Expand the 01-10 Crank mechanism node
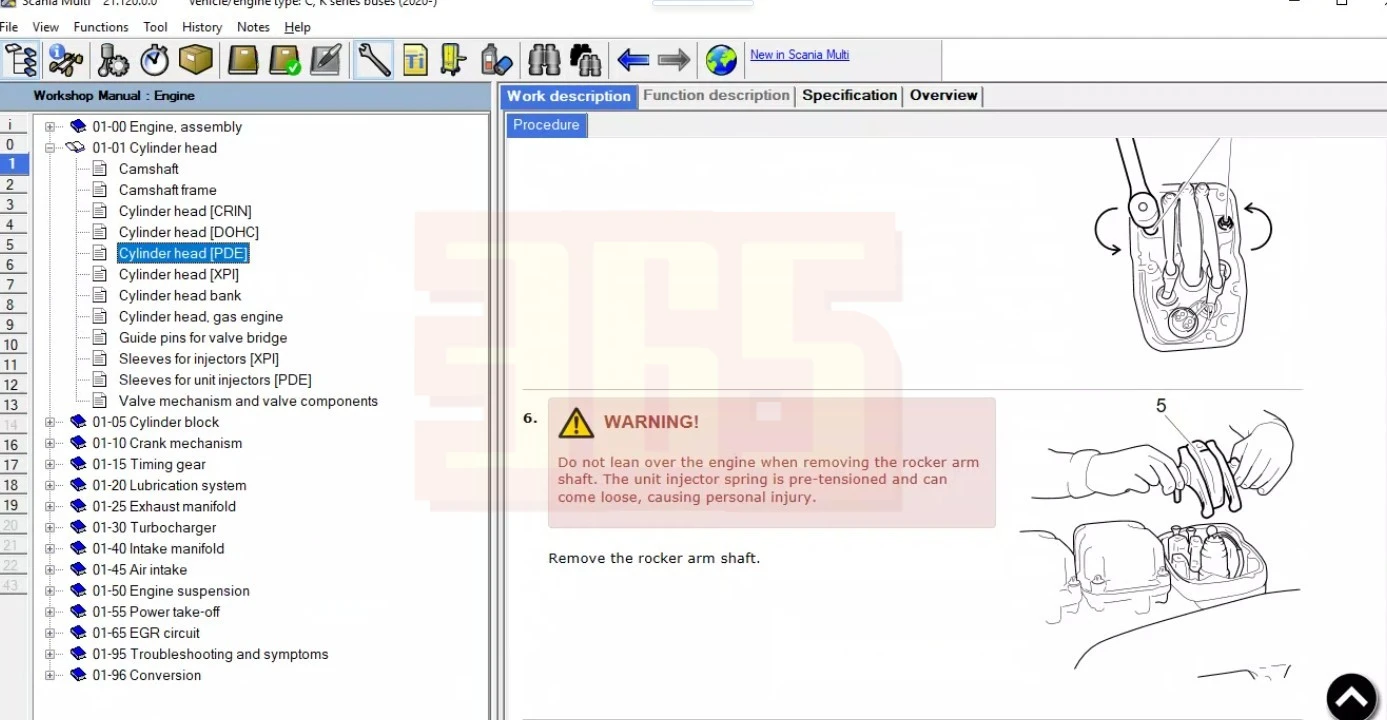 pyautogui.click(x=50, y=443)
